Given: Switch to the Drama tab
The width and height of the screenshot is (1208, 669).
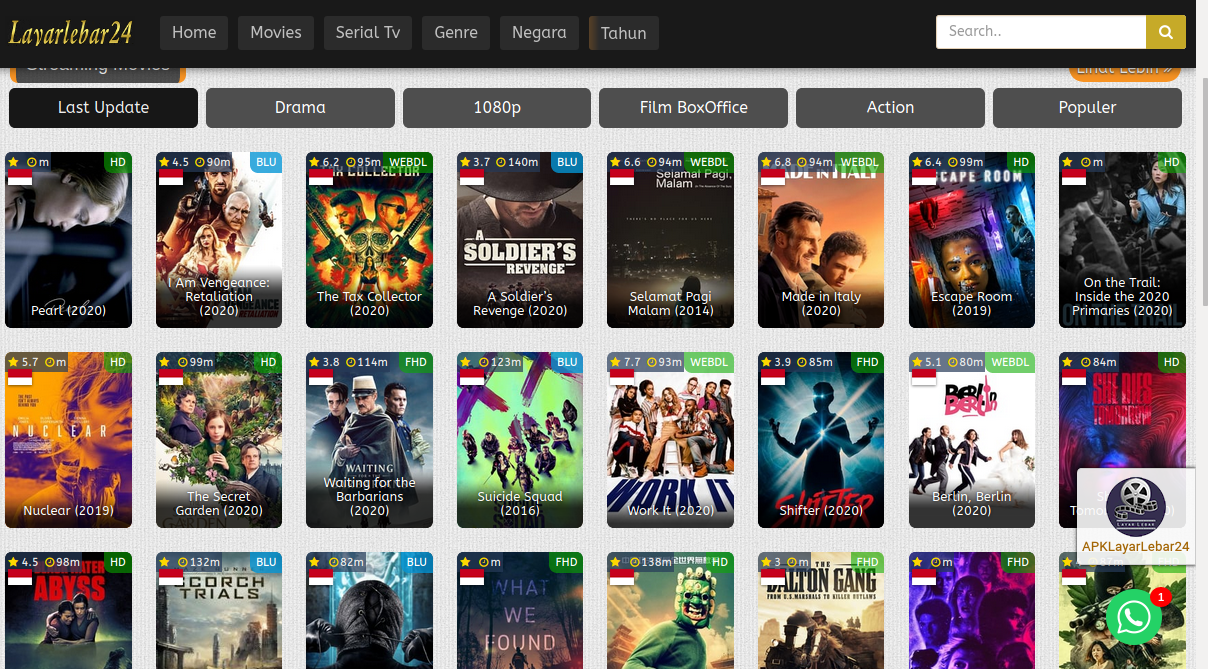Looking at the screenshot, I should tap(300, 108).
